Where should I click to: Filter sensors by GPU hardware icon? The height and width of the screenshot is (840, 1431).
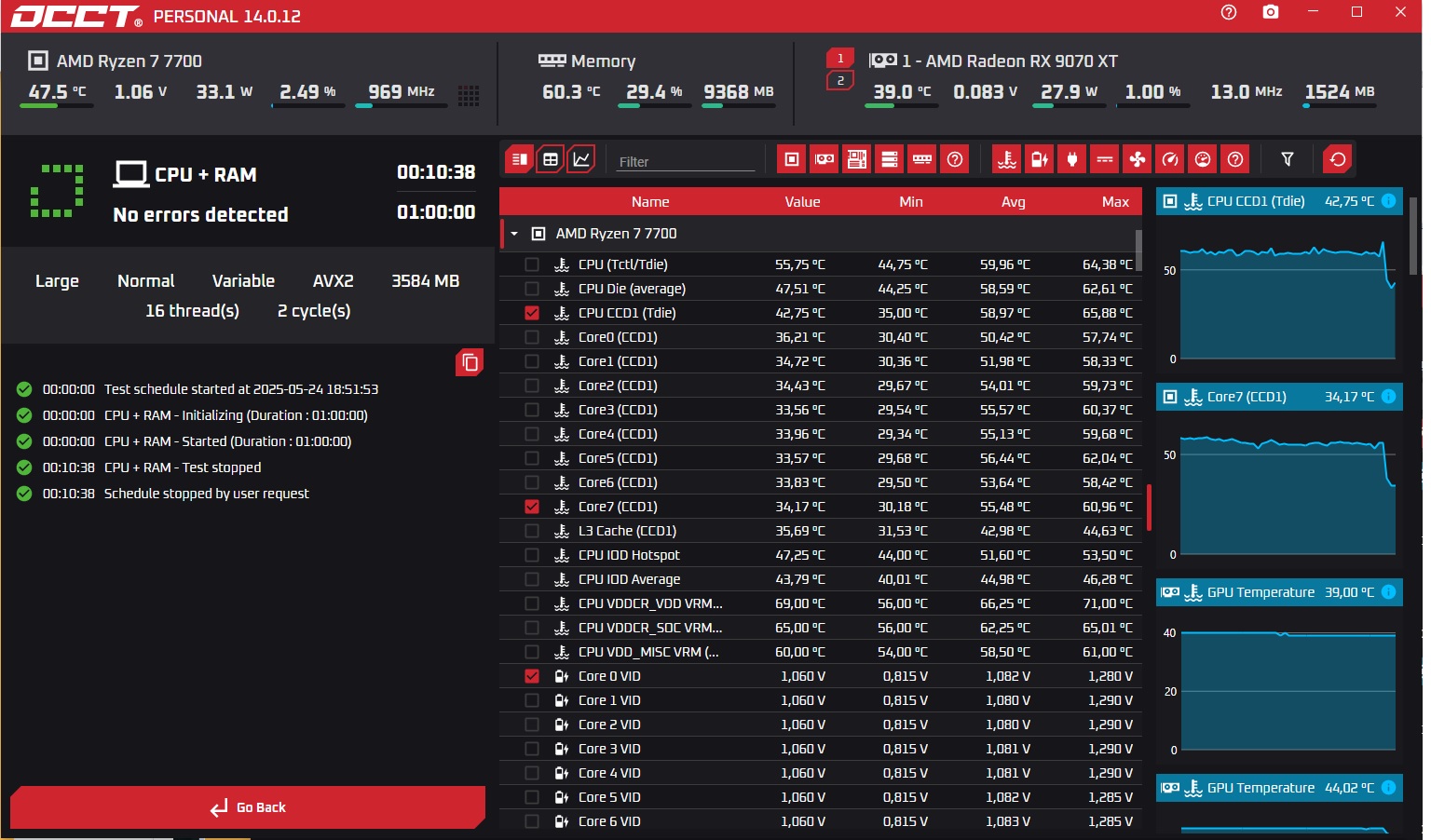coord(825,159)
